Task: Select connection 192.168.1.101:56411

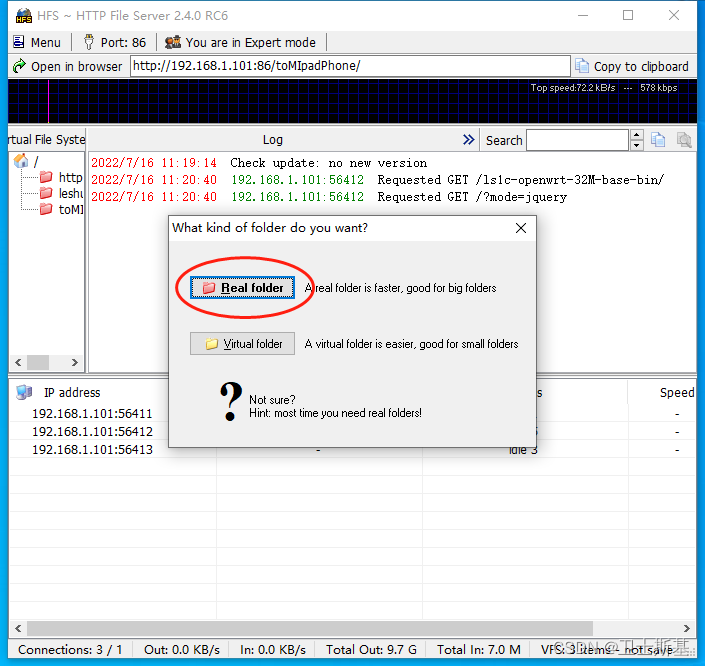Action: pyautogui.click(x=92, y=413)
